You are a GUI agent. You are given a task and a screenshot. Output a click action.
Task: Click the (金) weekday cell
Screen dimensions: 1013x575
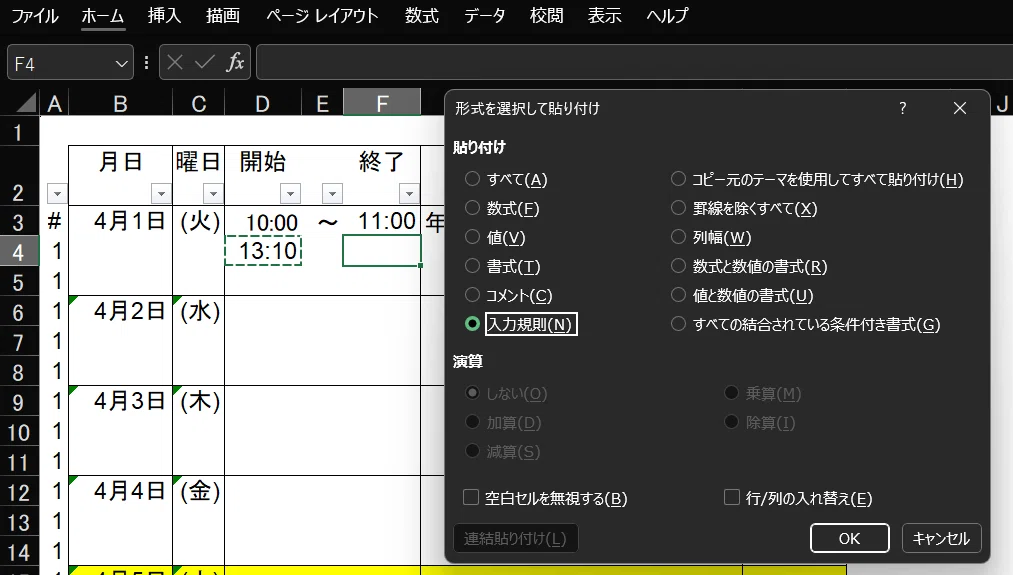[x=198, y=491]
